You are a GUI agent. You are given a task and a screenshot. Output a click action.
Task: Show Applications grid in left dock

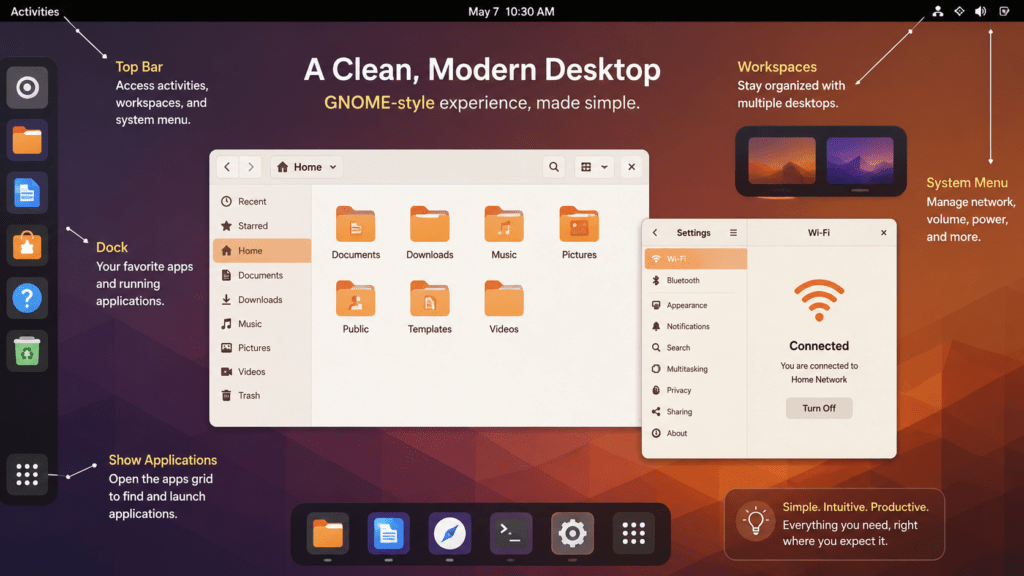(x=27, y=474)
